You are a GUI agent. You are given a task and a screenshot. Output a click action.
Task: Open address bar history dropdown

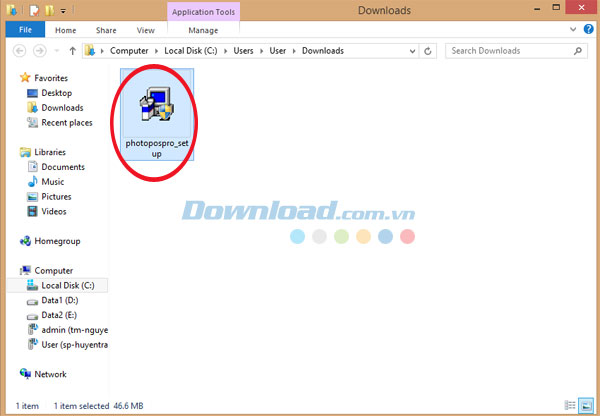(x=412, y=51)
